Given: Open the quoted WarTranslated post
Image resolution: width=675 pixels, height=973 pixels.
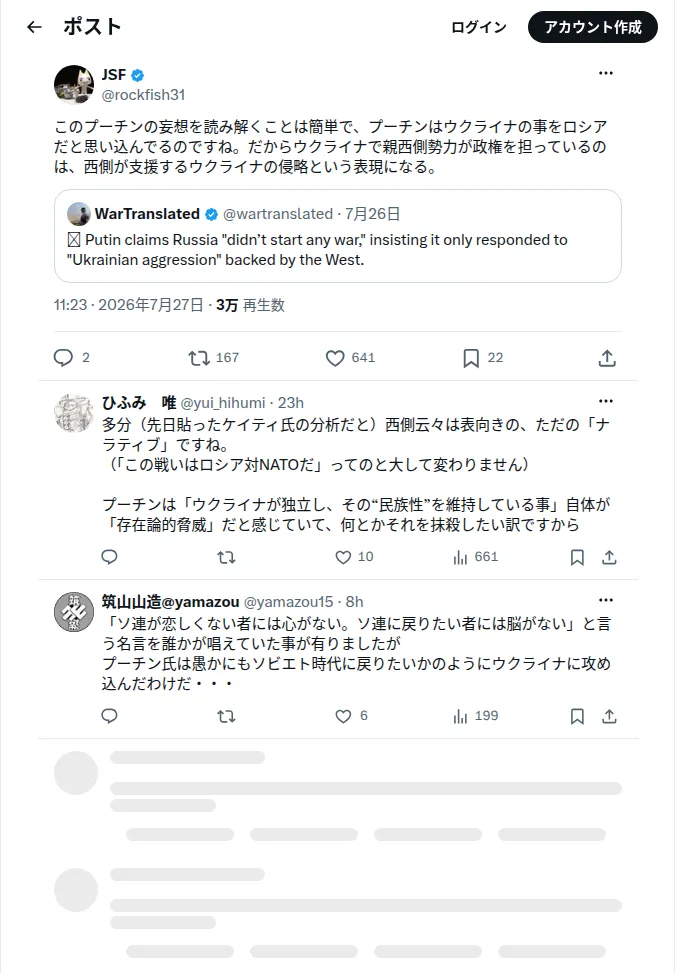Looking at the screenshot, I should (338, 236).
